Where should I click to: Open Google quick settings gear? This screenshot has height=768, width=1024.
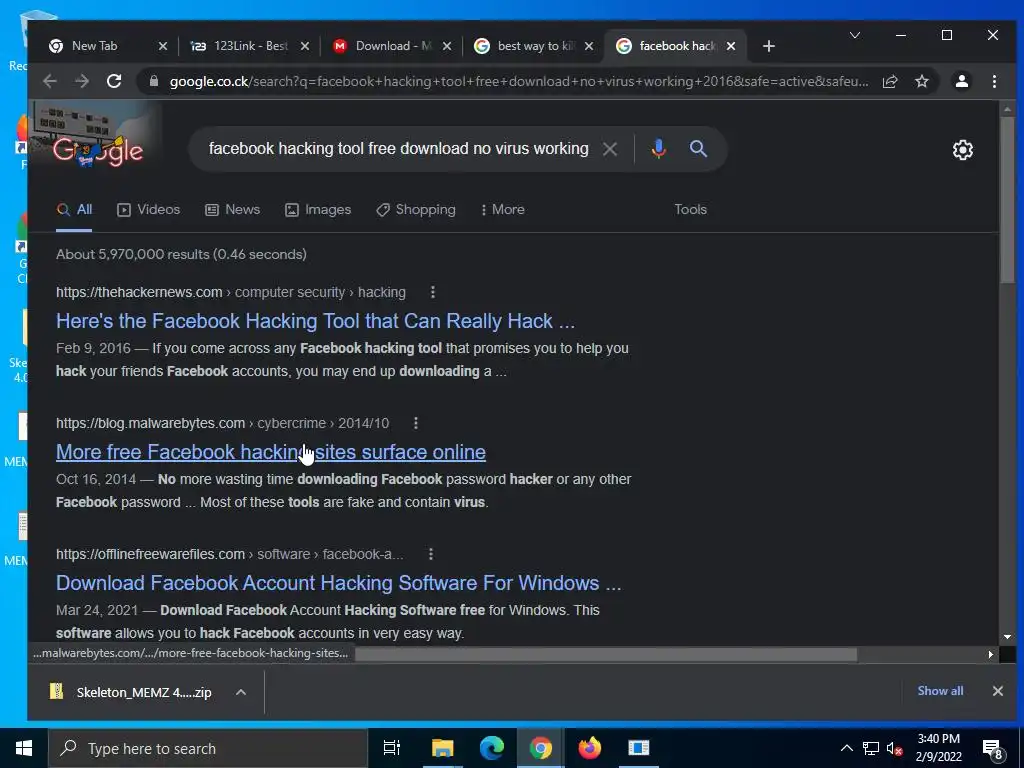click(963, 150)
